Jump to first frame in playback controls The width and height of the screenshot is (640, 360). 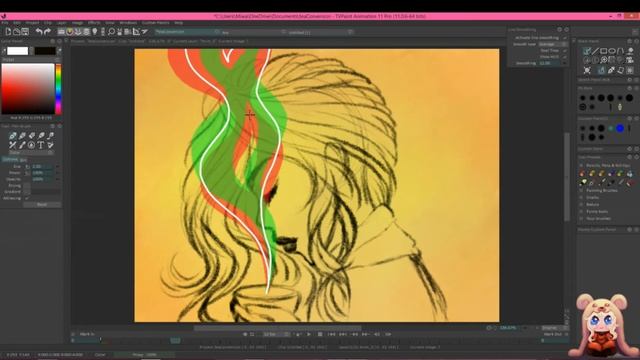click(x=331, y=334)
